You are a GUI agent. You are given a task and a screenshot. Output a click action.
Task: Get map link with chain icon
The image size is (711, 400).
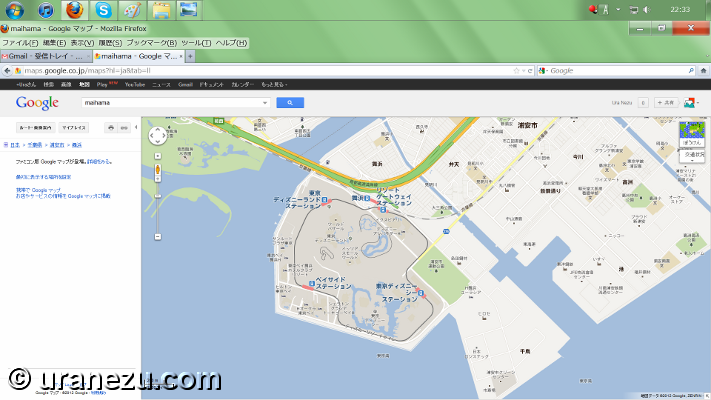tap(124, 128)
